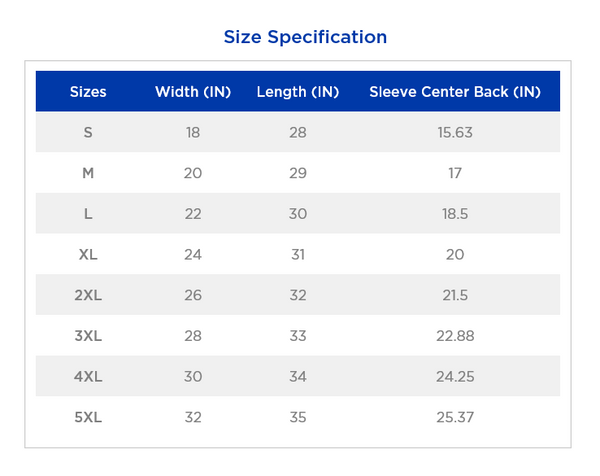Click sleeve value 22.88
Image resolution: width=600 pixels, height=476 pixels.
coord(455,336)
